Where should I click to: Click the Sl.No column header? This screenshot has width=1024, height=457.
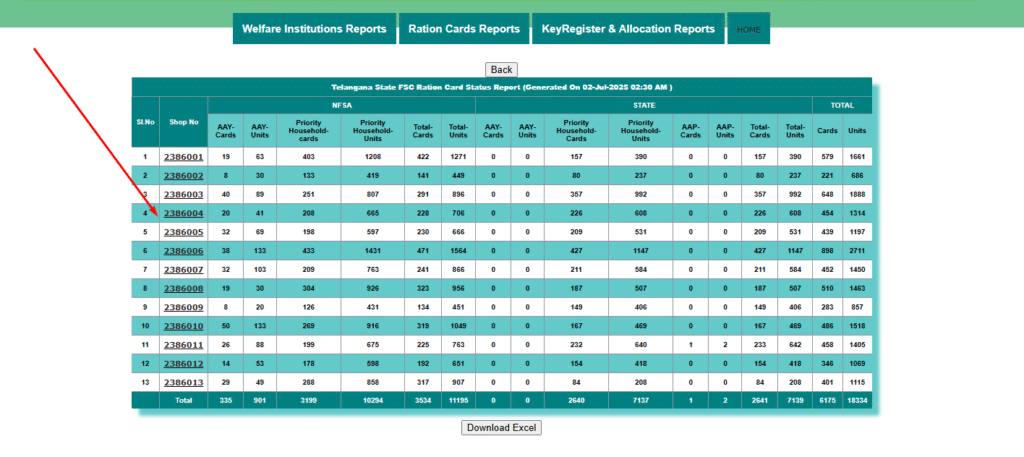coord(145,122)
